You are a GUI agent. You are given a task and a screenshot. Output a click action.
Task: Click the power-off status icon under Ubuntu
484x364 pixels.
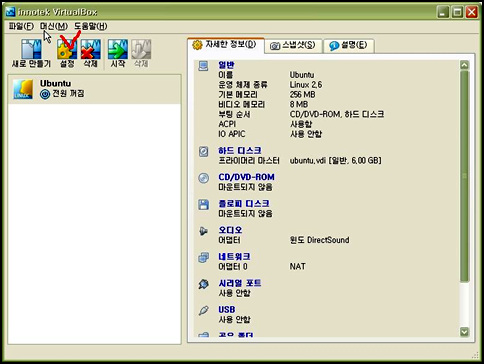pos(45,94)
